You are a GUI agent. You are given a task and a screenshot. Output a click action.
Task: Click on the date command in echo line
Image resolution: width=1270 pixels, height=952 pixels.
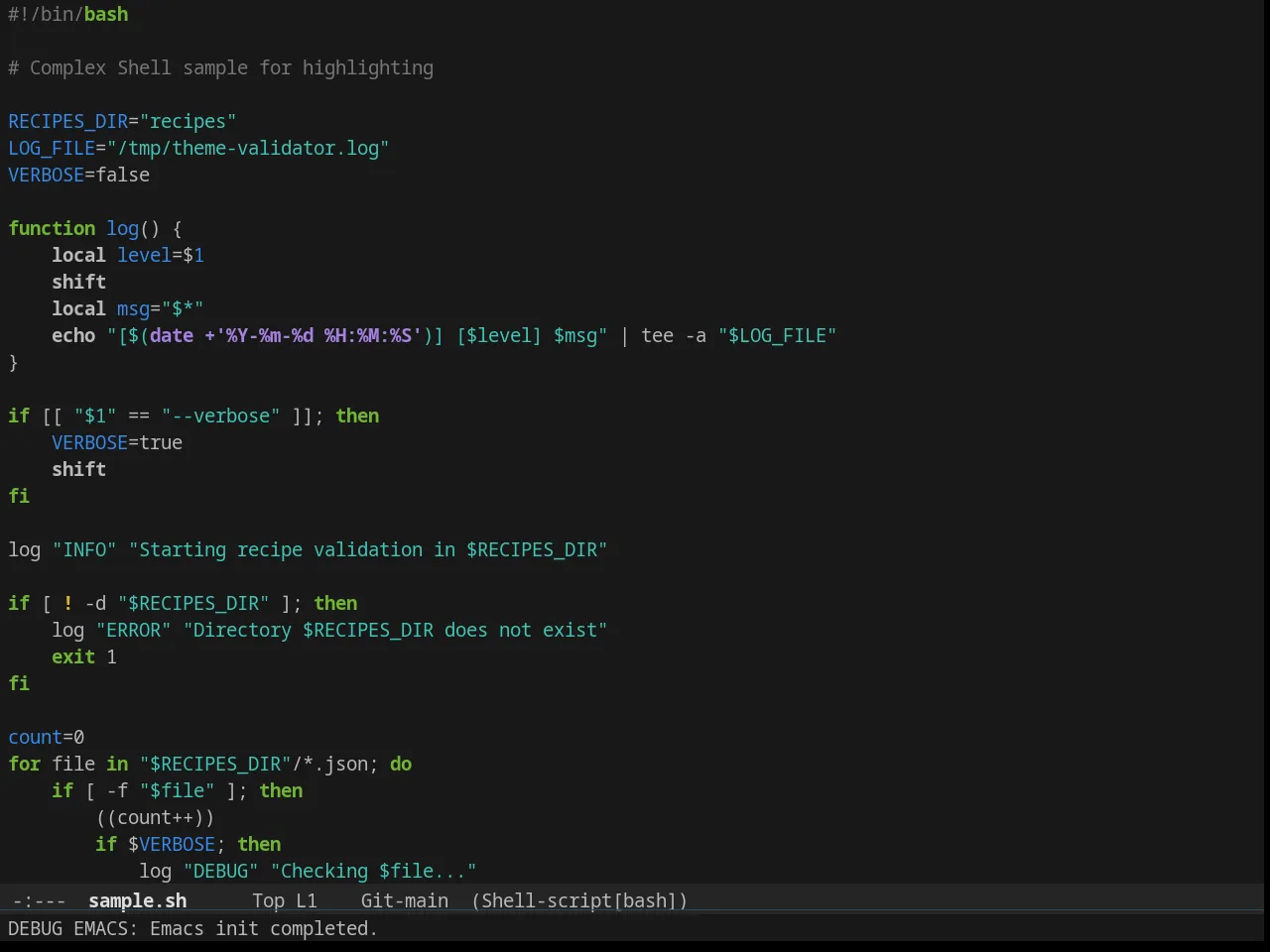coord(172,335)
